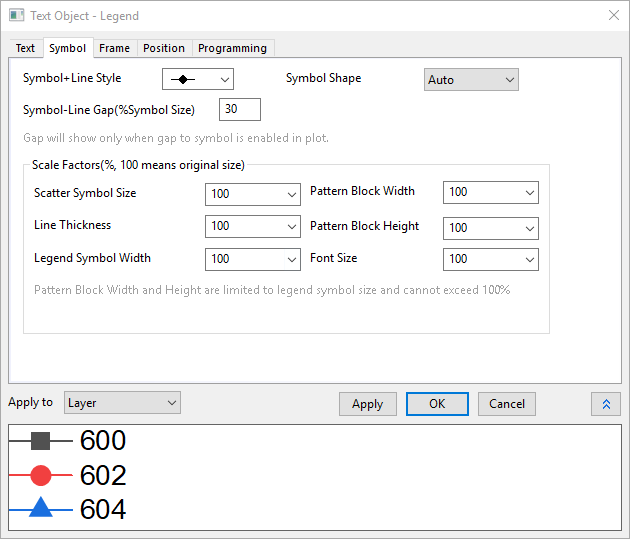The image size is (630, 539).
Task: Click legend entry text 602
Action: [103, 475]
